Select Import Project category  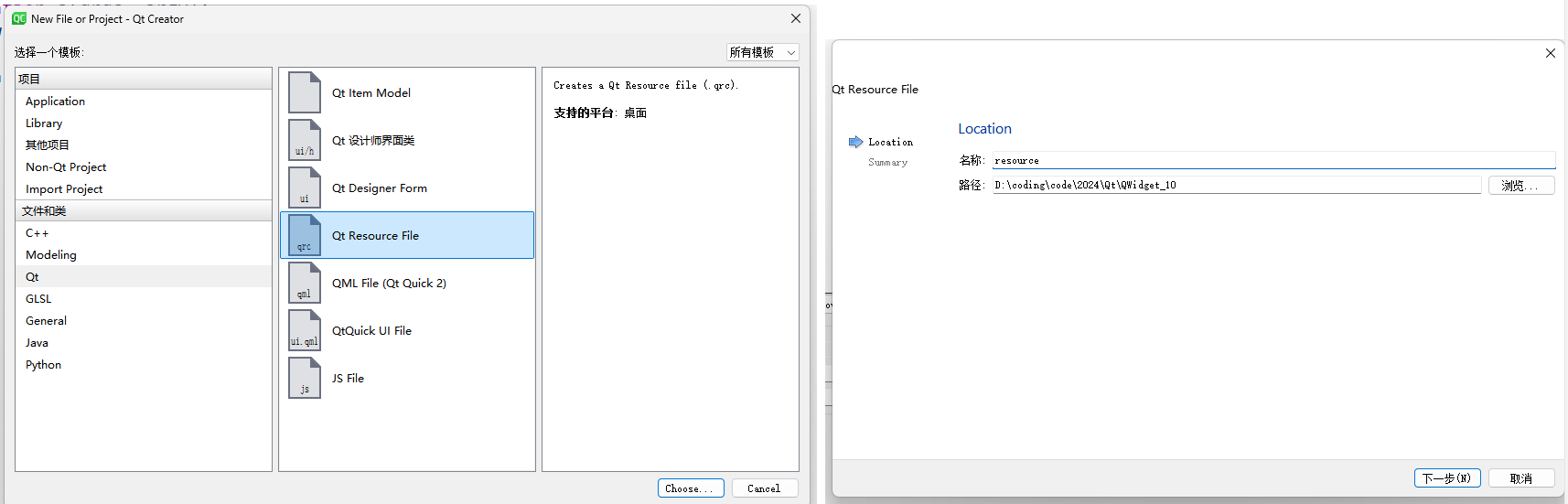tap(144, 189)
